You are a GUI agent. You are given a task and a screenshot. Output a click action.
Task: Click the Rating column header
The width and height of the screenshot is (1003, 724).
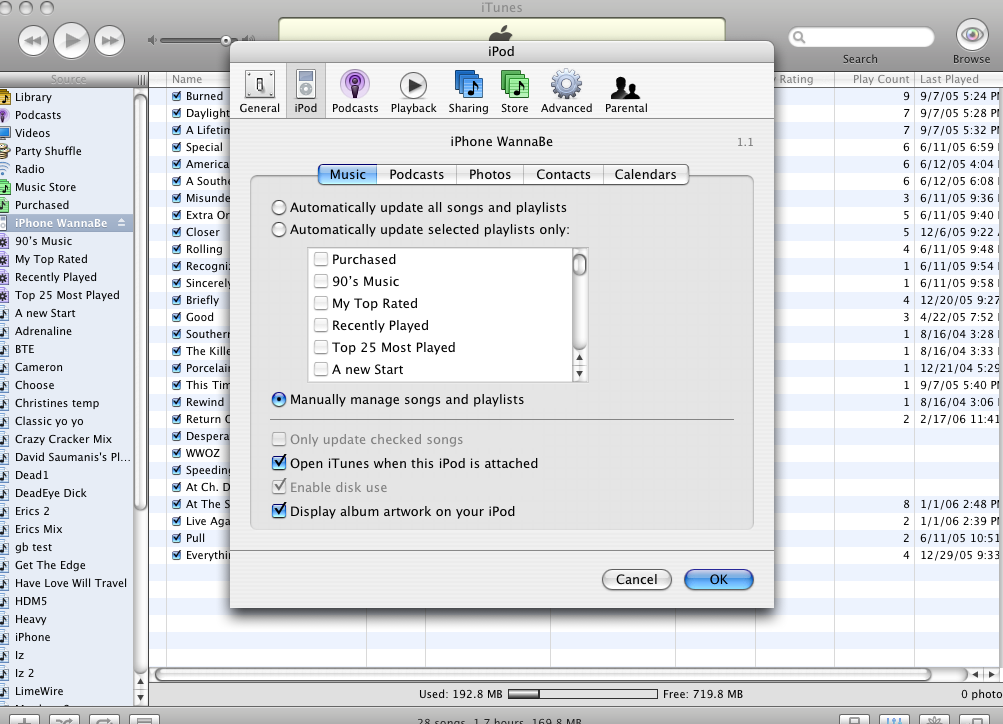[x=804, y=79]
